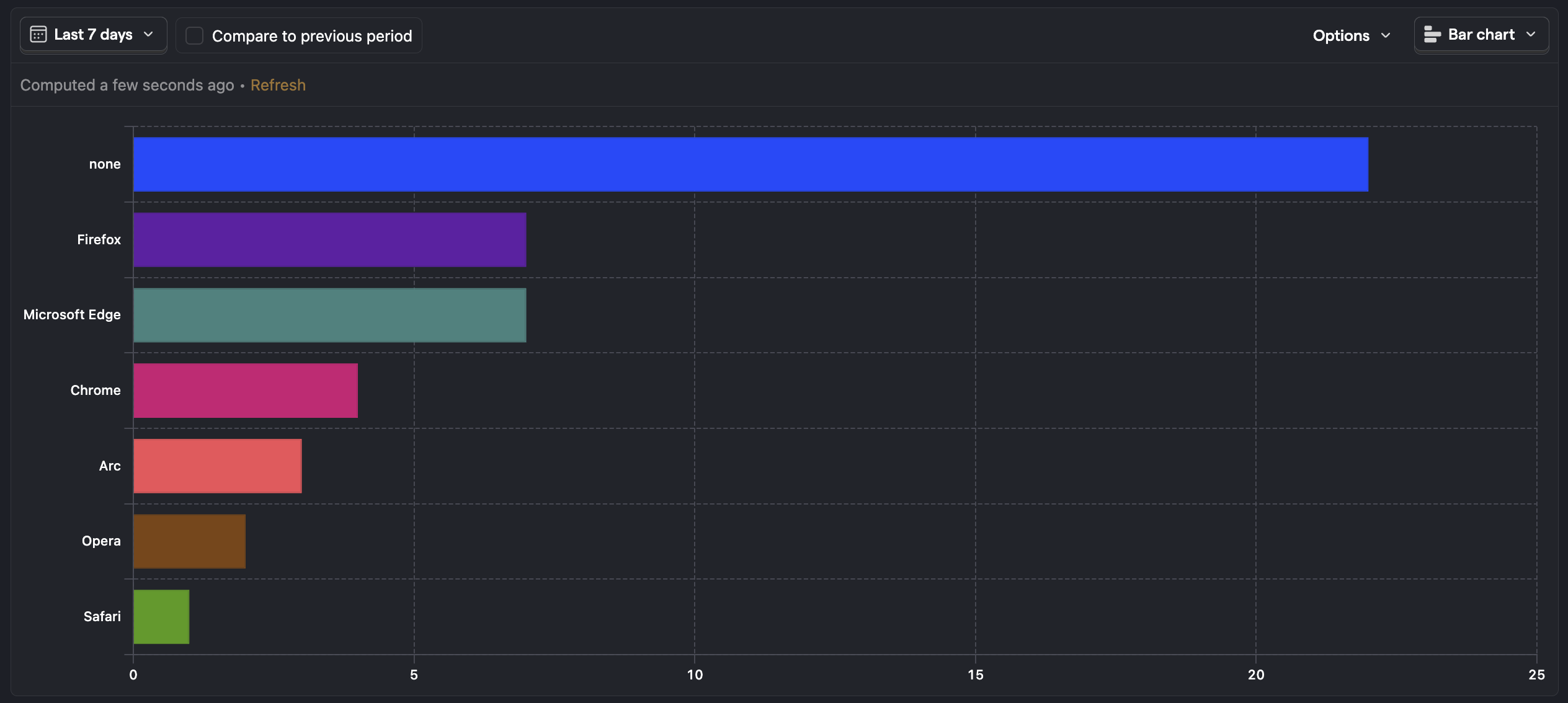Click the Refresh link

point(278,85)
